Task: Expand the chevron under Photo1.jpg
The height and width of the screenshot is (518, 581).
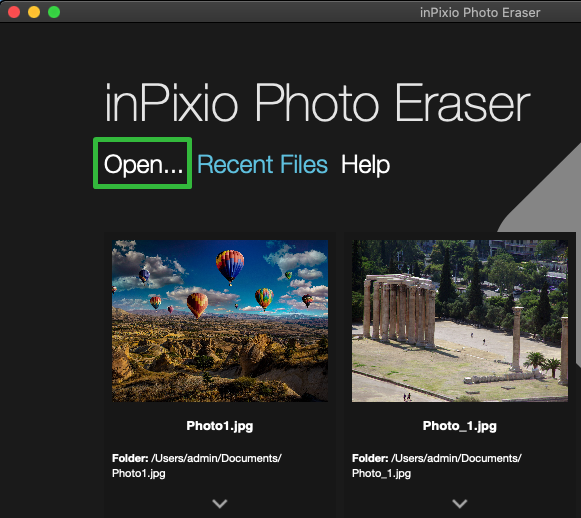Action: click(220, 503)
